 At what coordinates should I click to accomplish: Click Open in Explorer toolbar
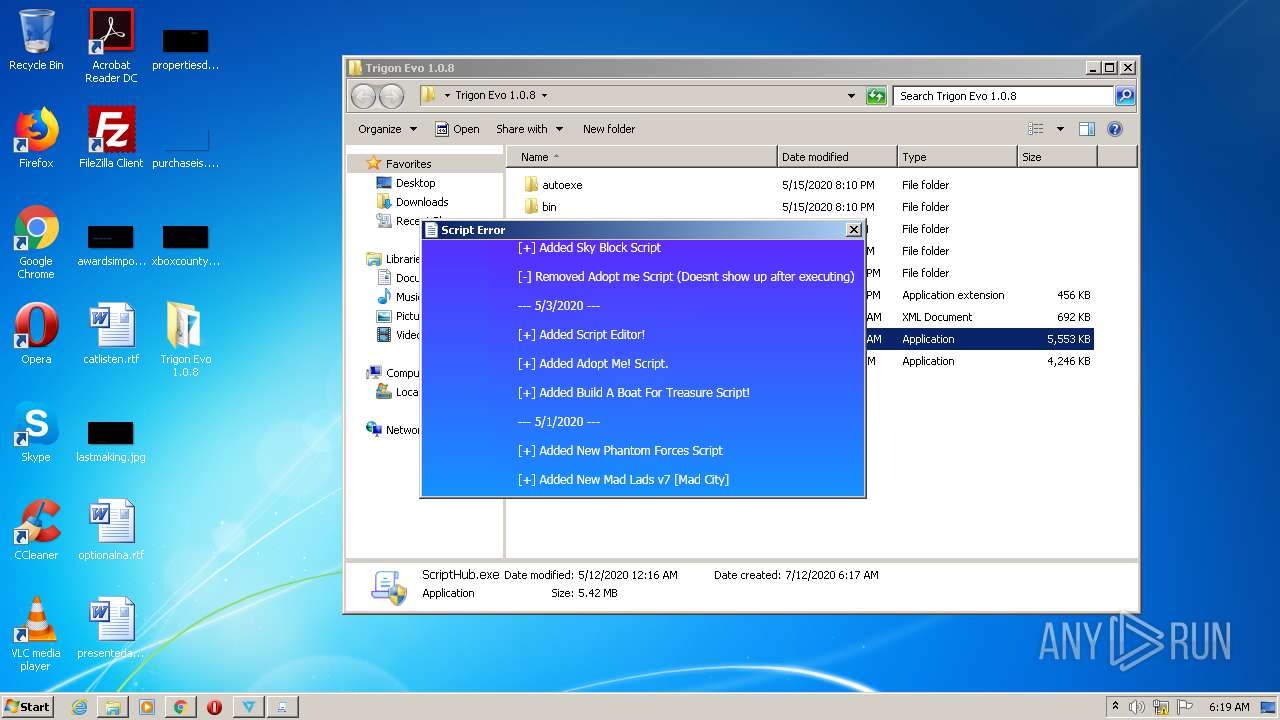(457, 129)
